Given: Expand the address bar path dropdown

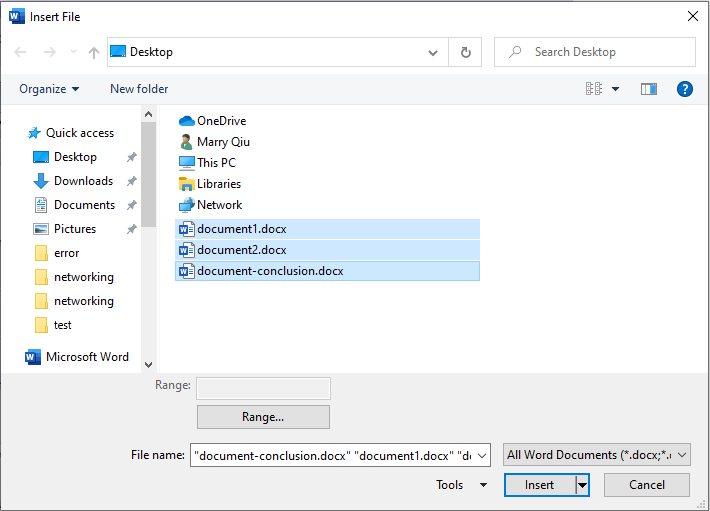Looking at the screenshot, I should [433, 52].
